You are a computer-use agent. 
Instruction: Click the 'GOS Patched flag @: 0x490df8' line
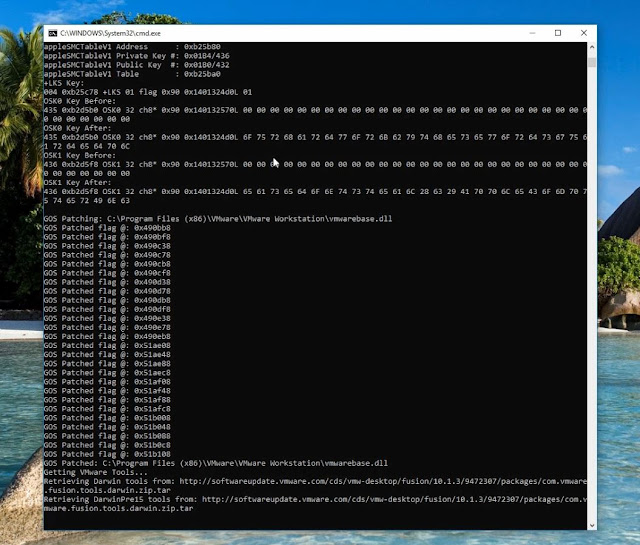click(x=107, y=309)
